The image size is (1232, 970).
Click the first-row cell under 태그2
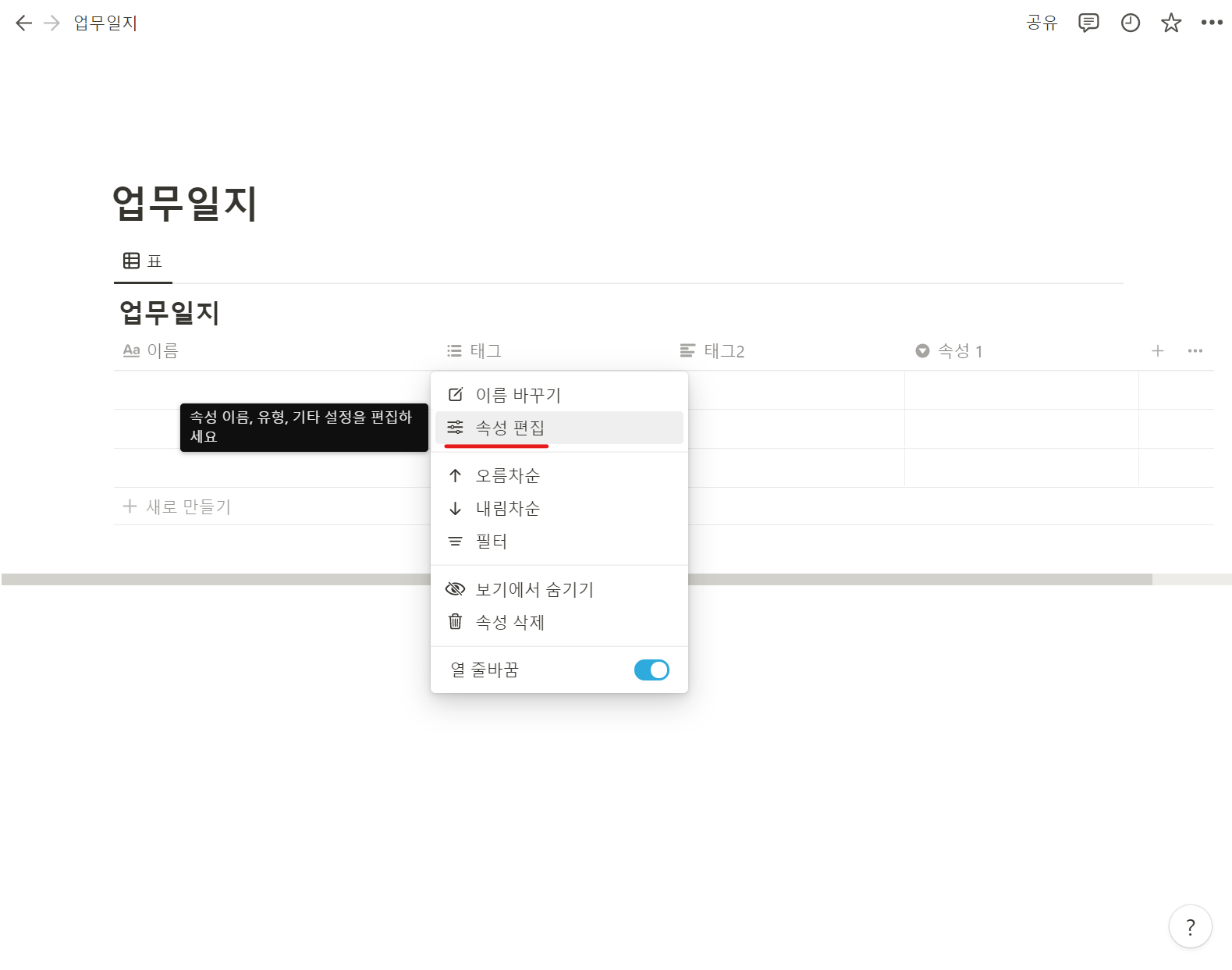tap(796, 390)
